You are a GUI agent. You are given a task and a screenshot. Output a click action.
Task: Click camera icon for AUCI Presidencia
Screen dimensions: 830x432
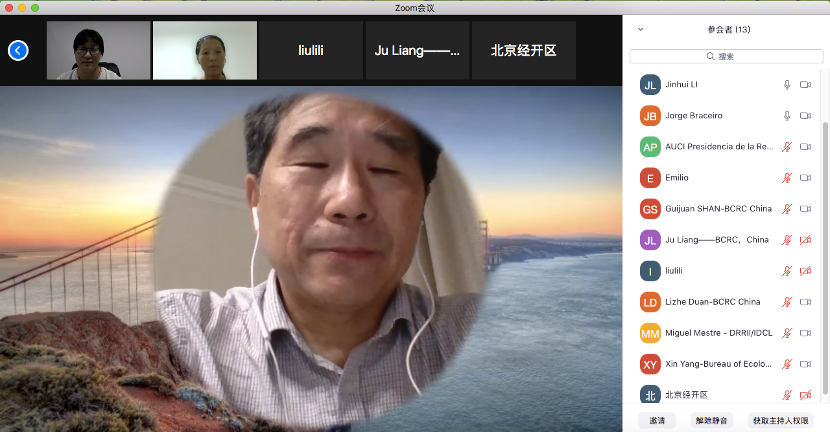(805, 147)
